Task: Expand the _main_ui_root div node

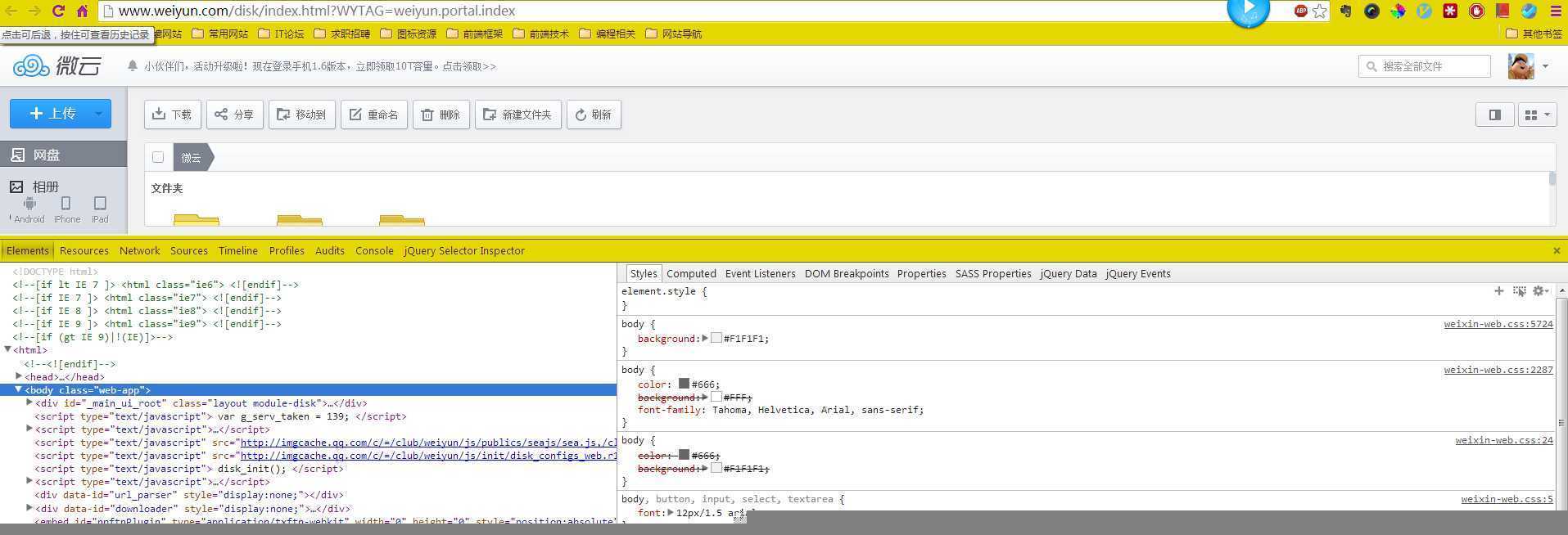Action: tap(29, 402)
